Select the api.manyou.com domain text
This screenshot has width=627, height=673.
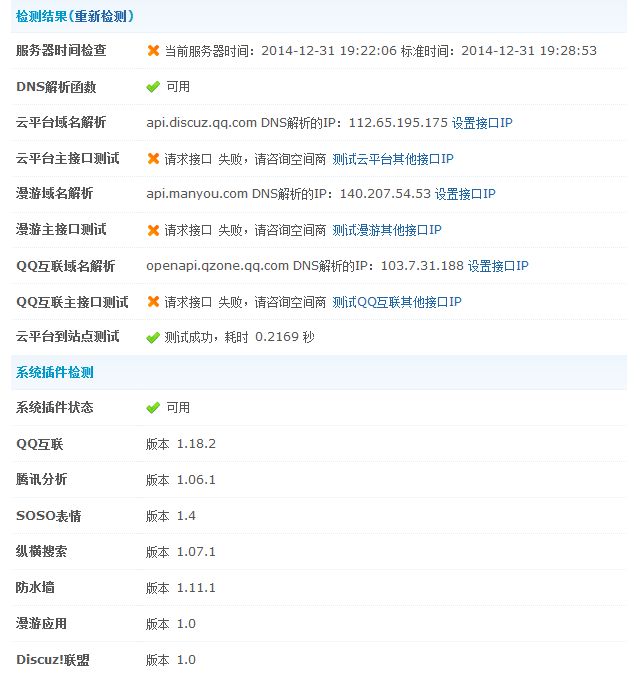coord(197,194)
